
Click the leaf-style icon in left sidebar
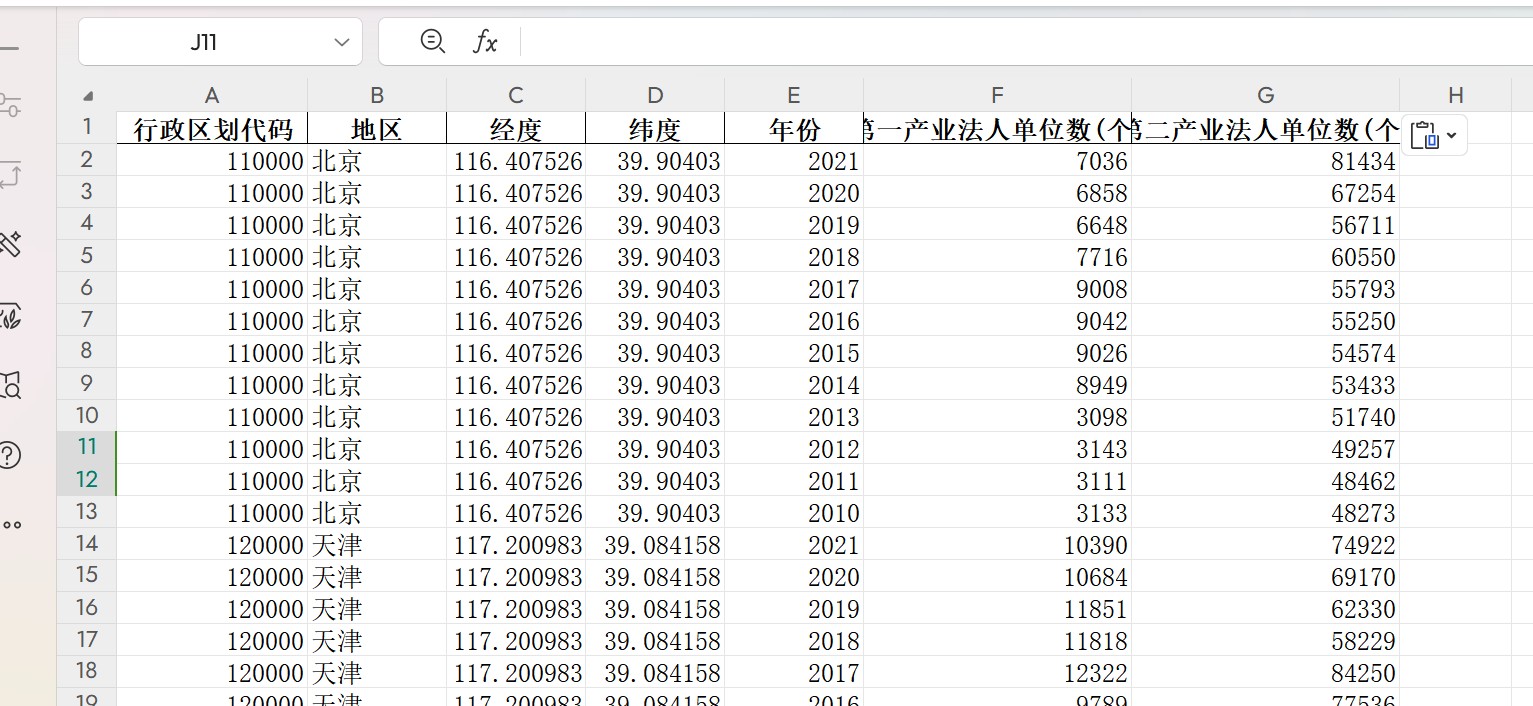tap(10, 318)
